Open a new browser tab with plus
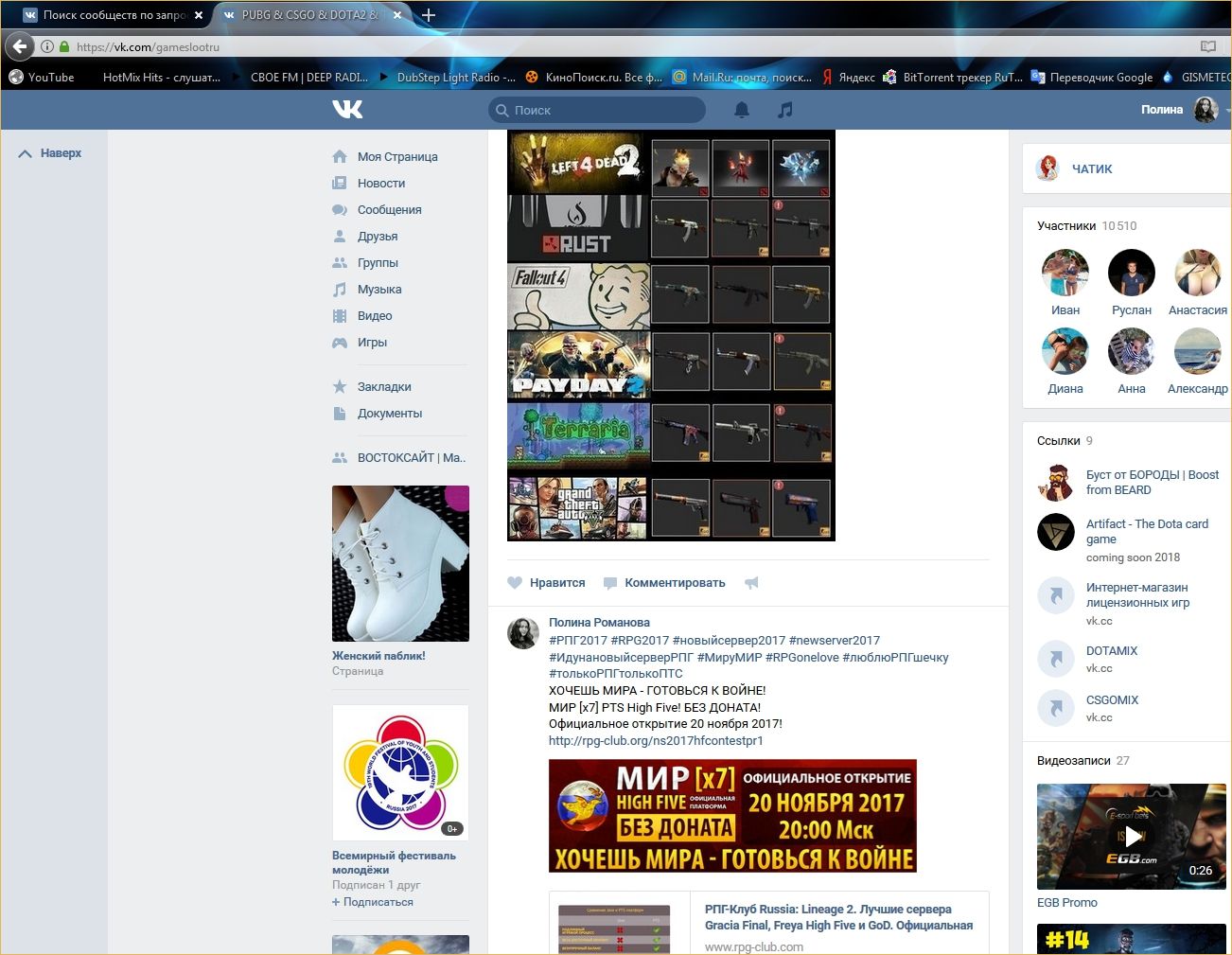The height and width of the screenshot is (955, 1232). pos(429,15)
